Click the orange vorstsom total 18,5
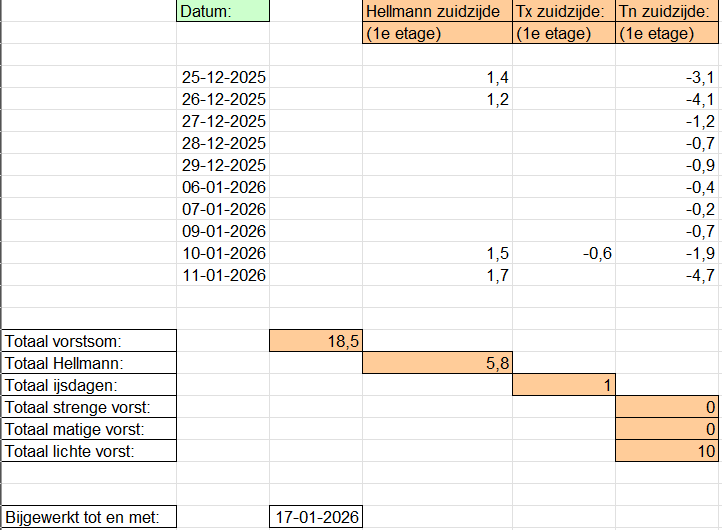The height and width of the screenshot is (530, 722). click(x=316, y=341)
